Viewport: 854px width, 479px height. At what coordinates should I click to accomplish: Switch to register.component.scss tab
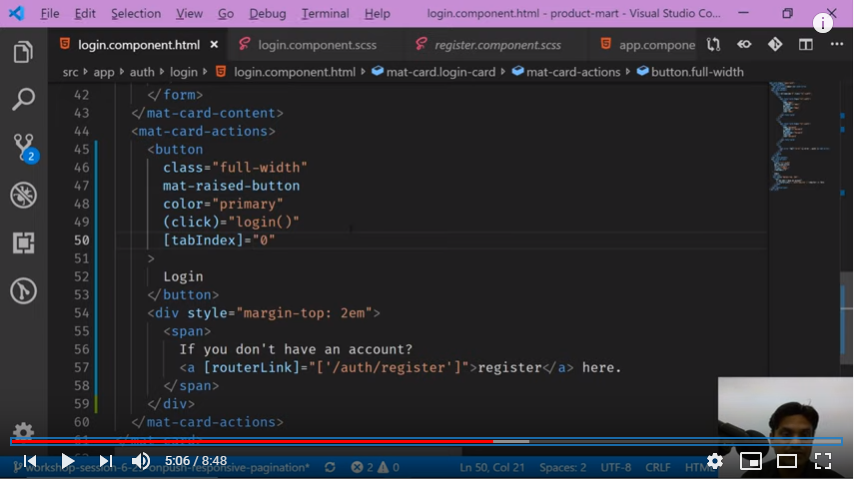(x=497, y=45)
